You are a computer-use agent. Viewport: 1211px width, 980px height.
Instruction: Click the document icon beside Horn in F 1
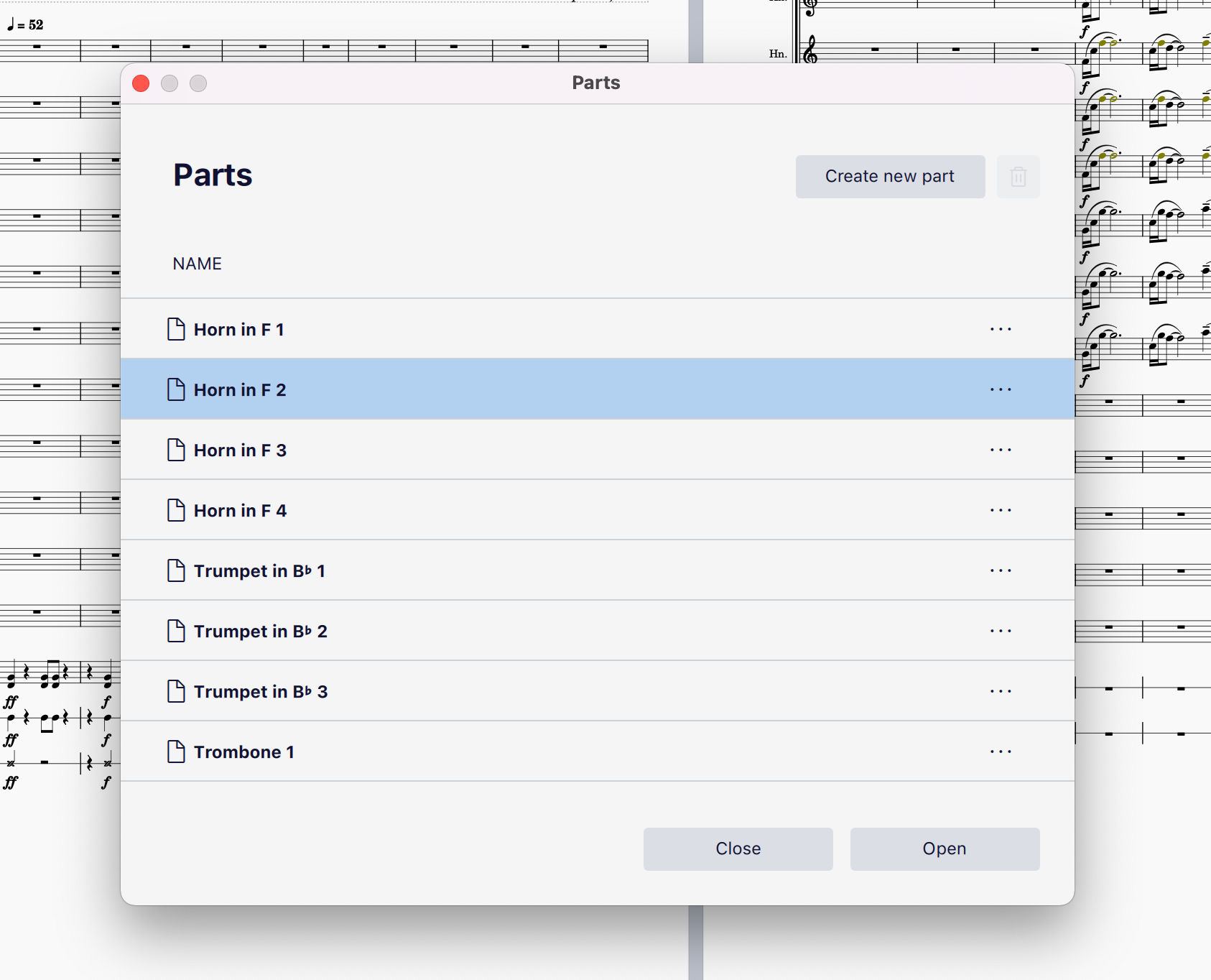tap(177, 329)
